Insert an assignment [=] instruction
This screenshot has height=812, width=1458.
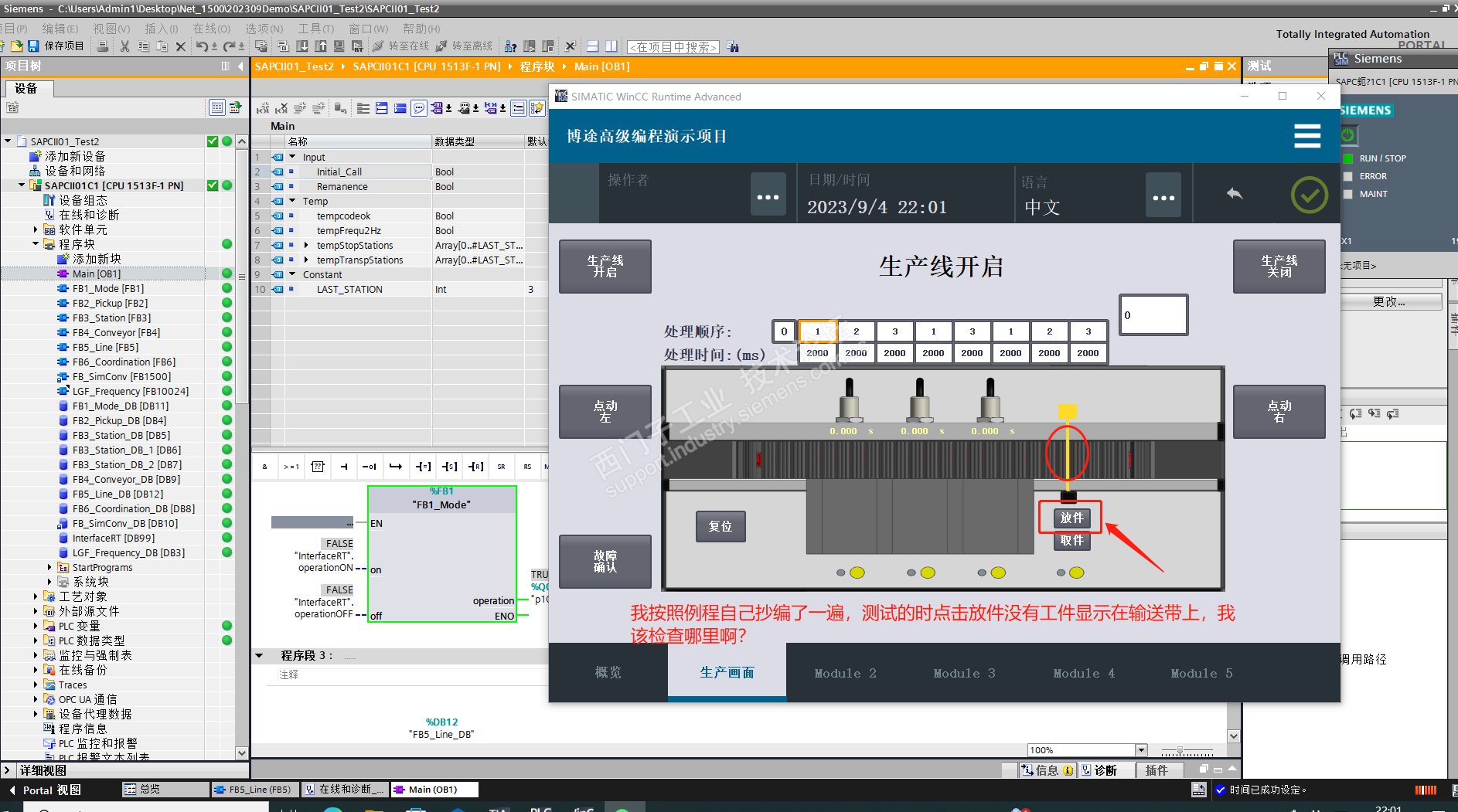click(423, 467)
